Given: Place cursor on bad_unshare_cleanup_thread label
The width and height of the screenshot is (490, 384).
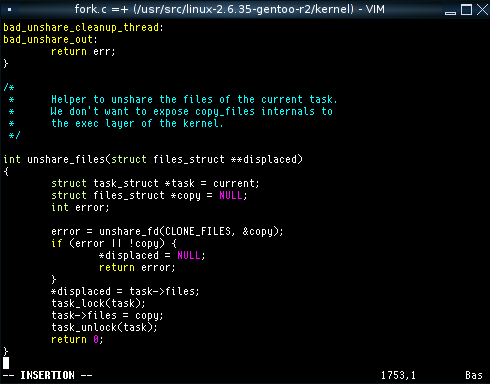Looking at the screenshot, I should click(83, 27).
